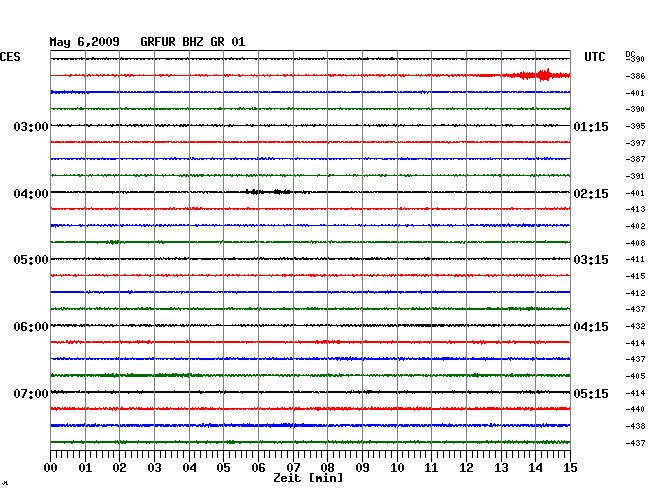Screen dimensions: 650x494
Task: Click the DC offset value "-412"
Action: 635,293
